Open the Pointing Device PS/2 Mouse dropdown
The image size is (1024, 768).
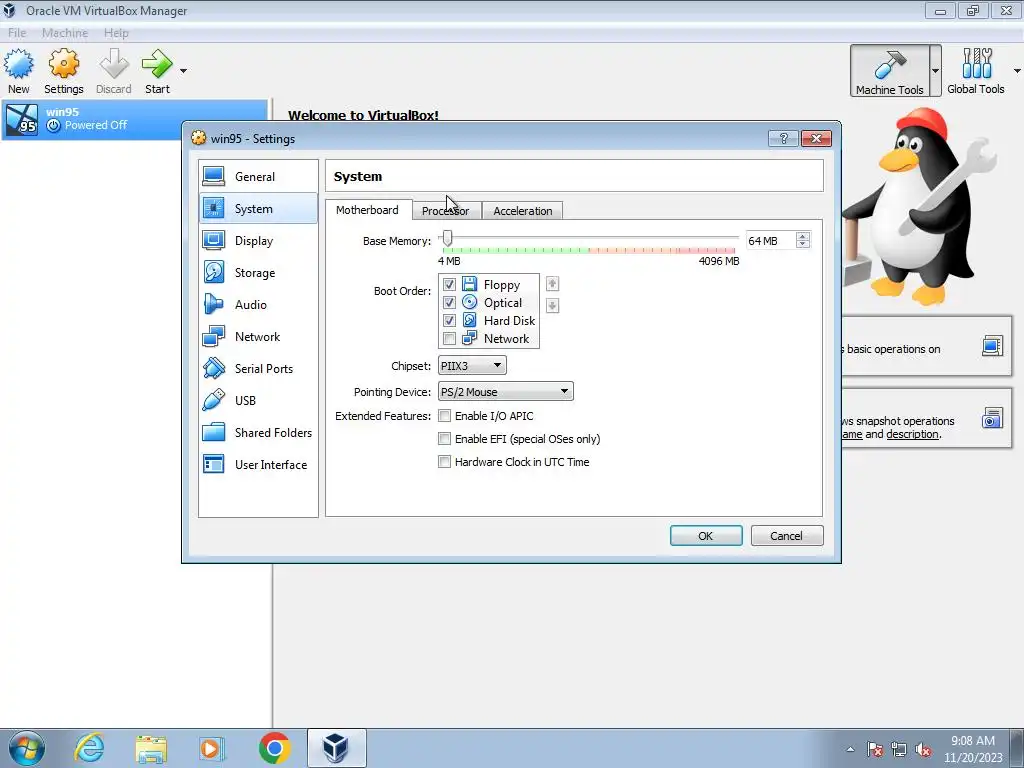[x=505, y=392]
